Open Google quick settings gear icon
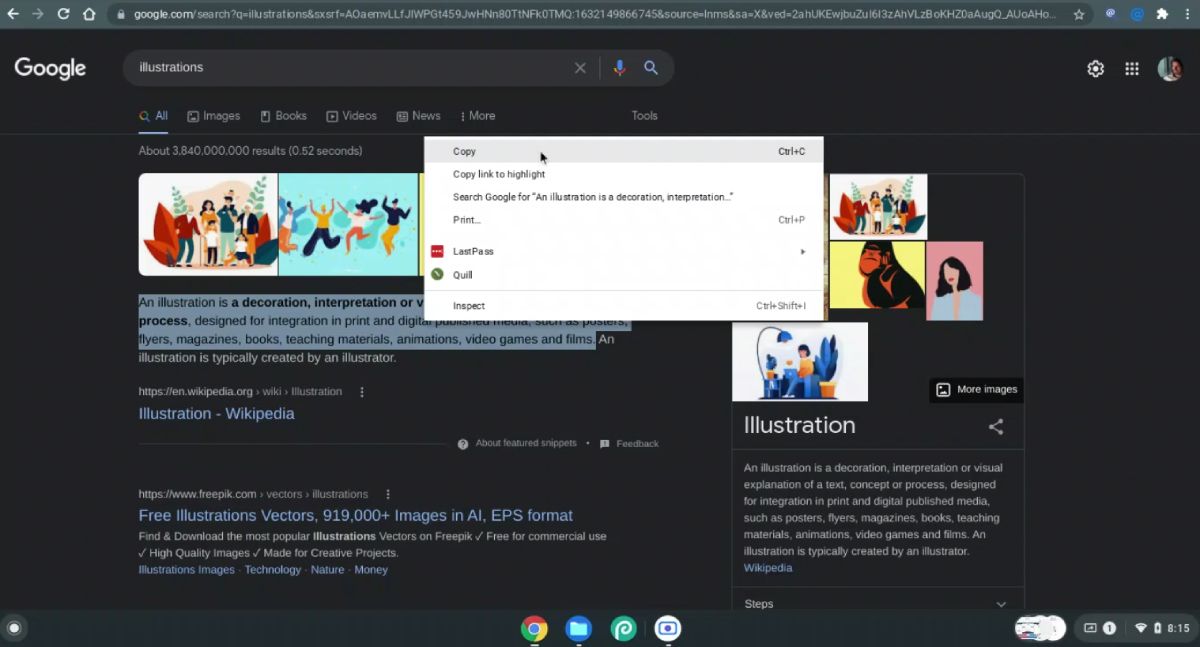 tap(1095, 68)
